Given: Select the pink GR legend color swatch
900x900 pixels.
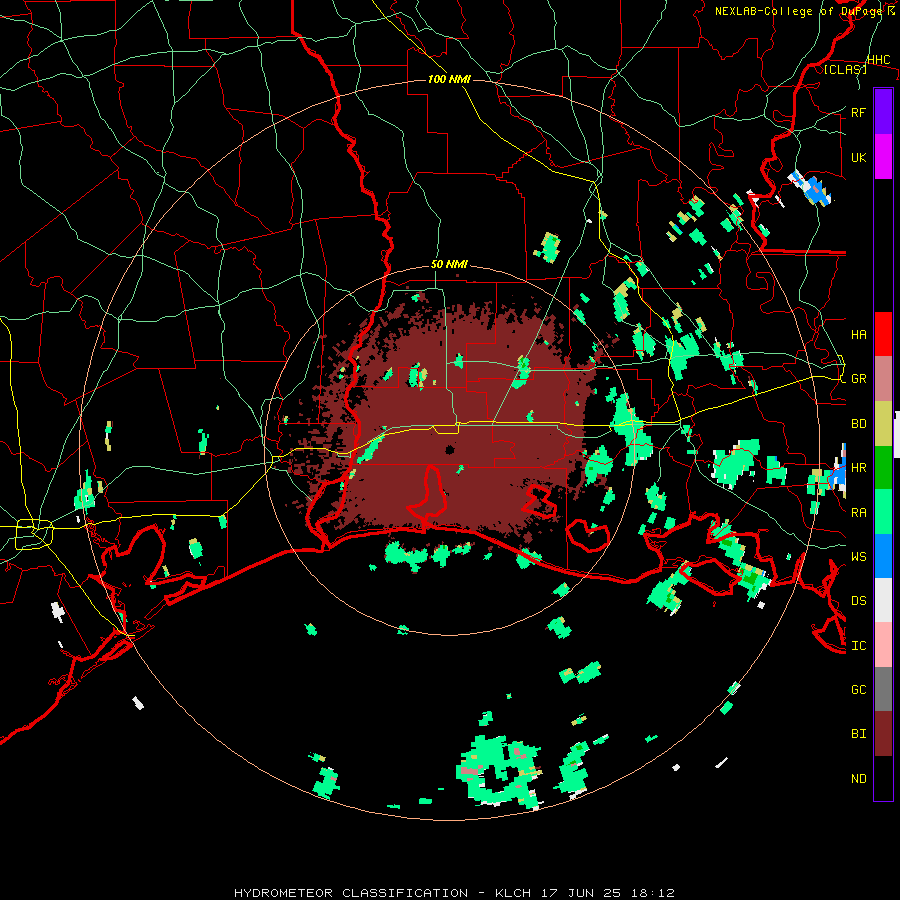Looking at the screenshot, I should point(883,379).
